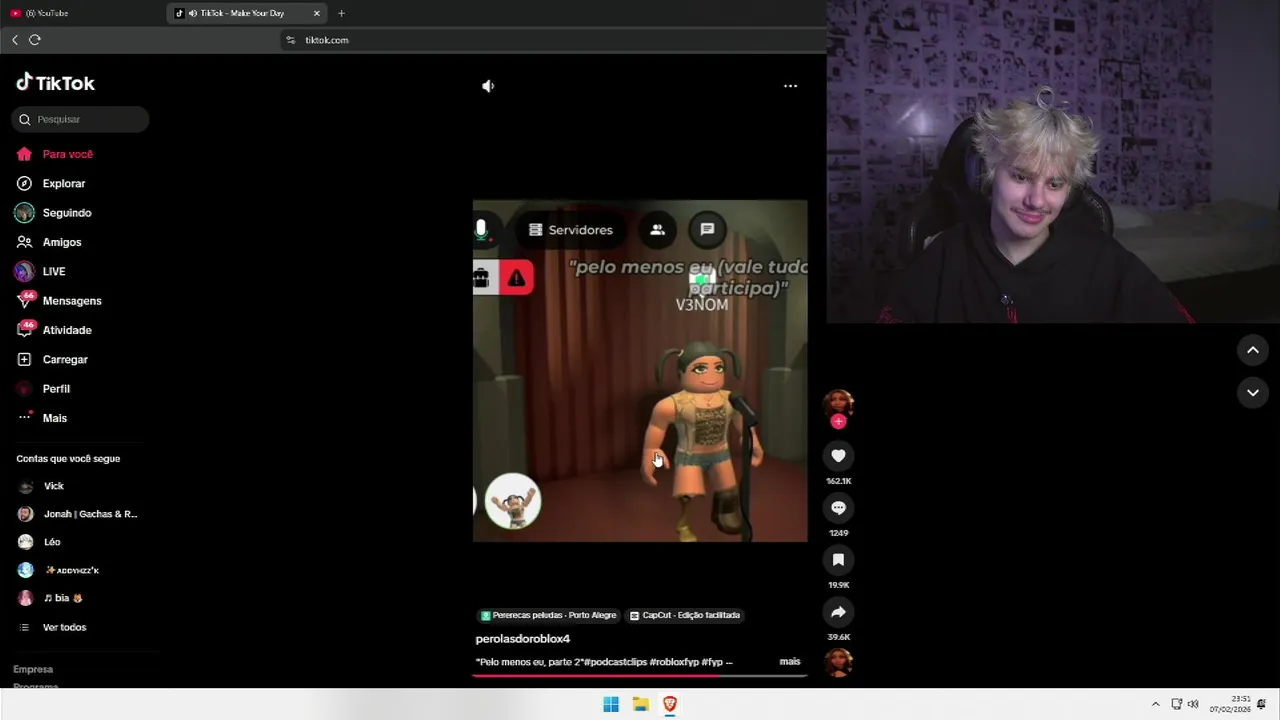Open the notification bell on the taskbar

(x=1262, y=704)
